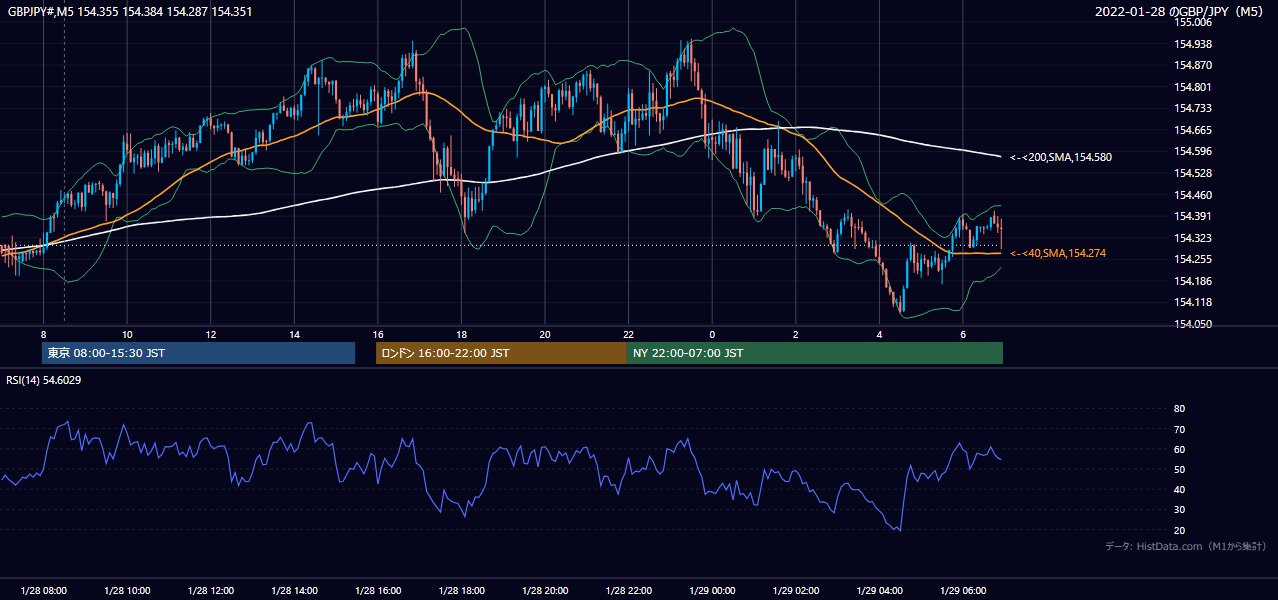Click price axis label 154.596
This screenshot has width=1278, height=600.
point(1193,151)
